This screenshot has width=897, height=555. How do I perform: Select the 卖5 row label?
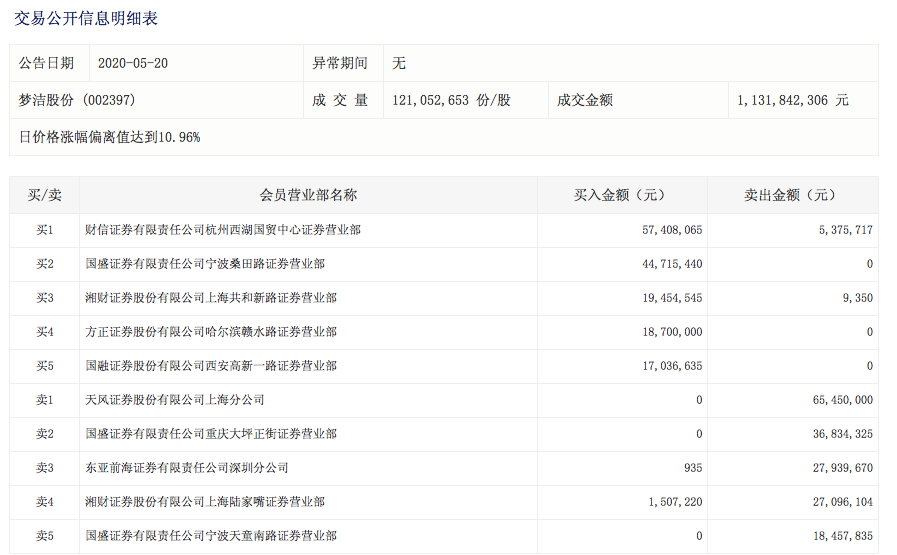[x=45, y=536]
